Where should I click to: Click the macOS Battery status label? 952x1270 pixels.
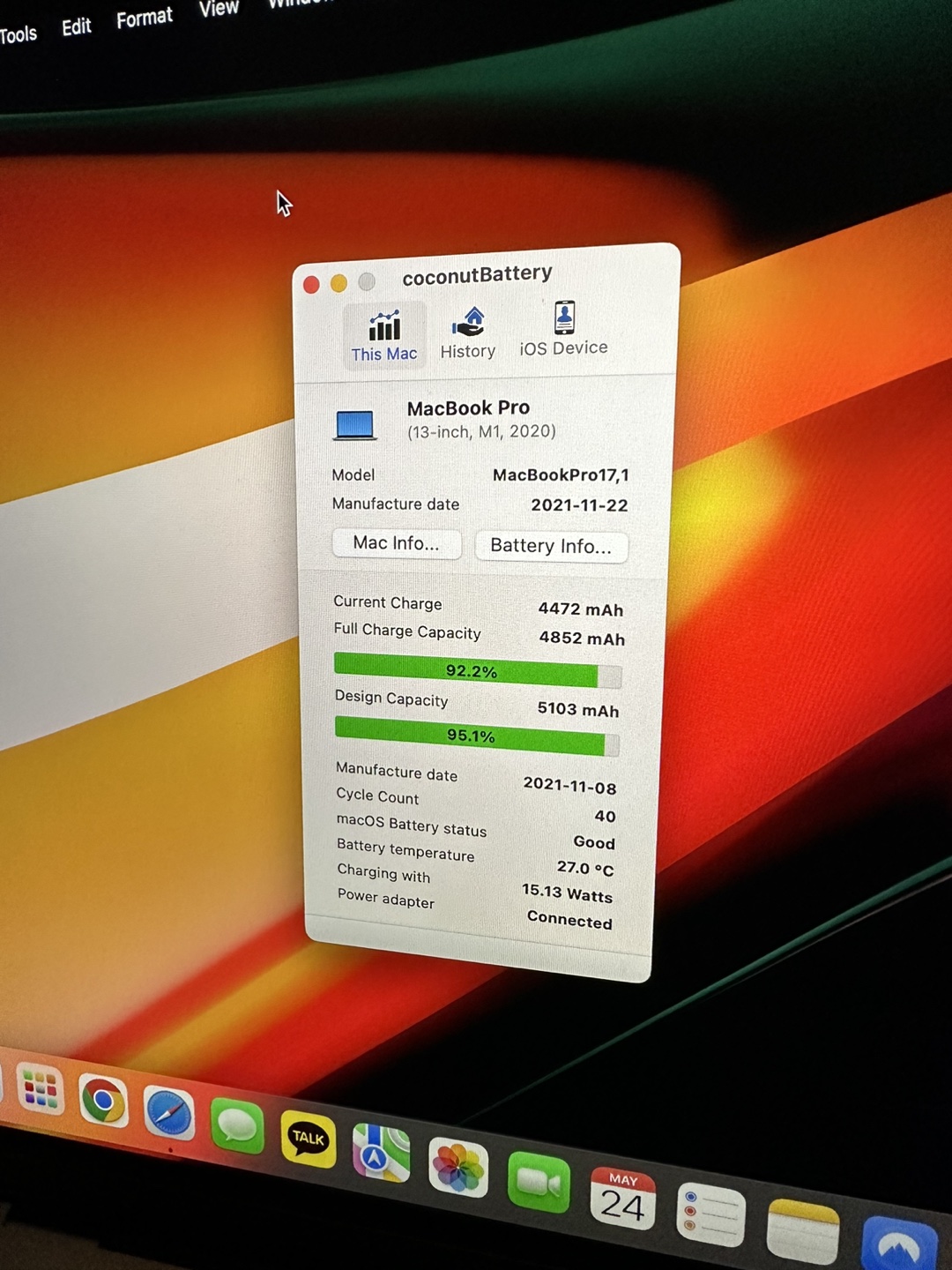click(412, 825)
